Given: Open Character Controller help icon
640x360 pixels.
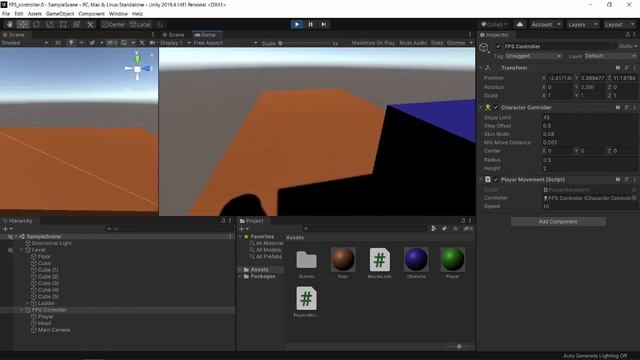Looking at the screenshot, I should point(618,107).
